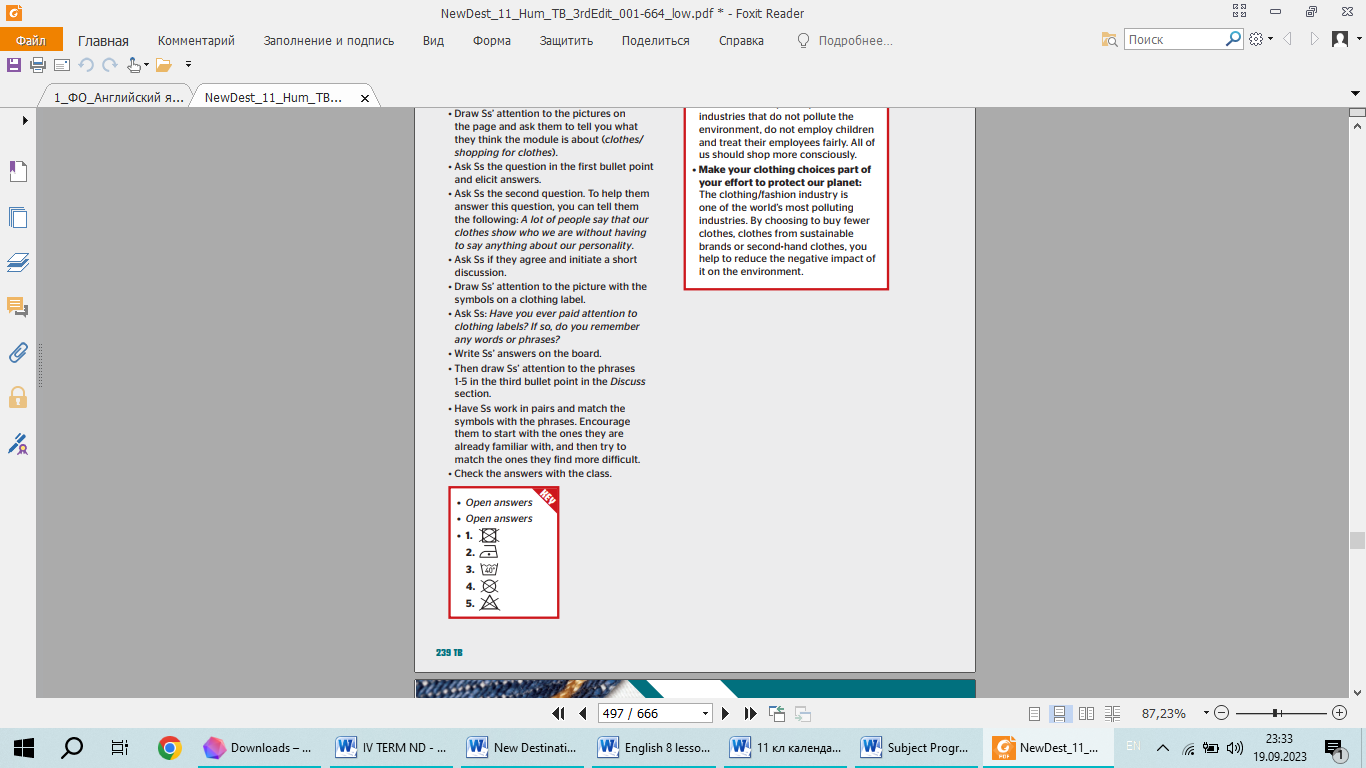
Task: Open the Вид ribbon tab
Action: (x=433, y=41)
